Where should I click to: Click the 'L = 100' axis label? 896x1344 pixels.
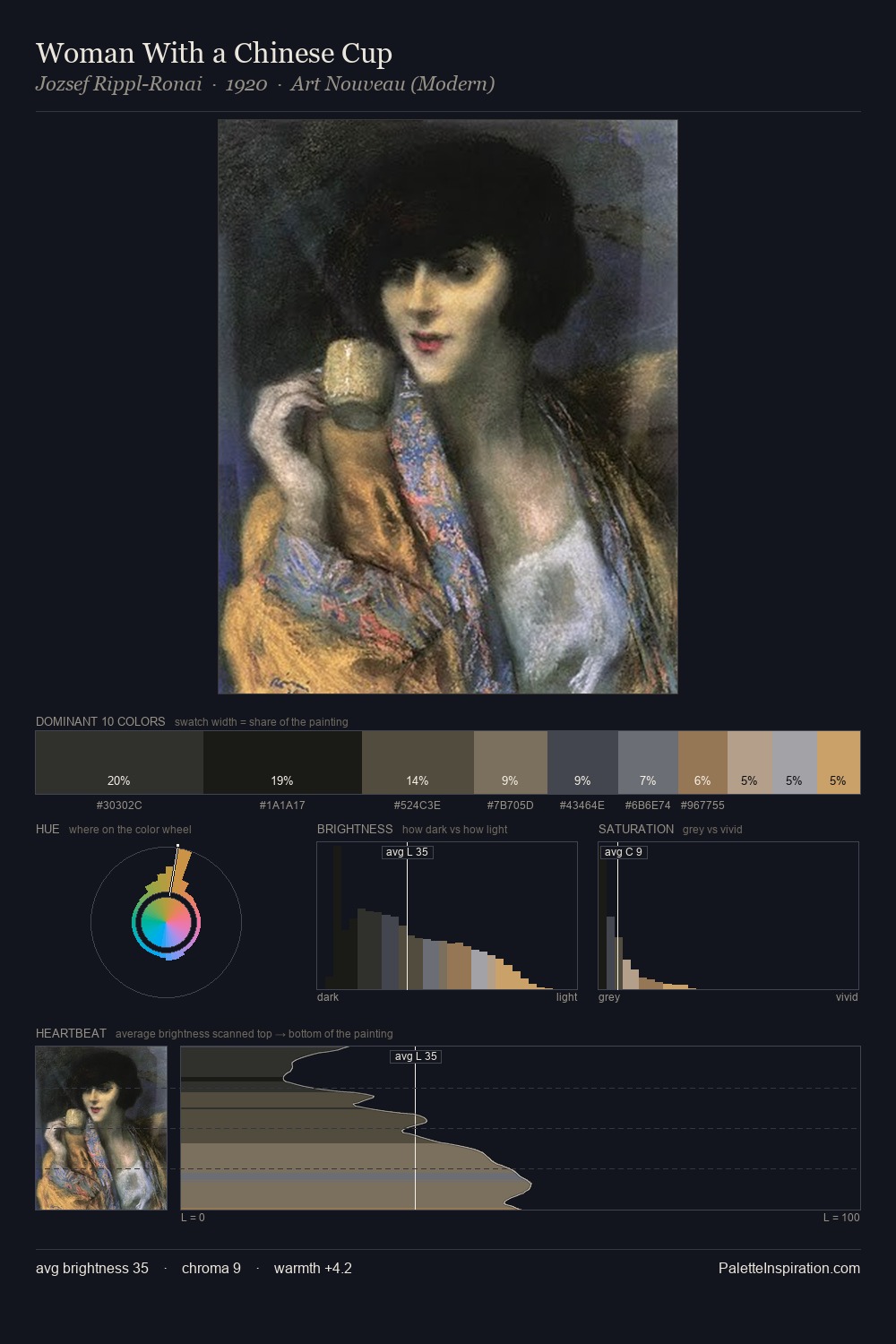(841, 1218)
